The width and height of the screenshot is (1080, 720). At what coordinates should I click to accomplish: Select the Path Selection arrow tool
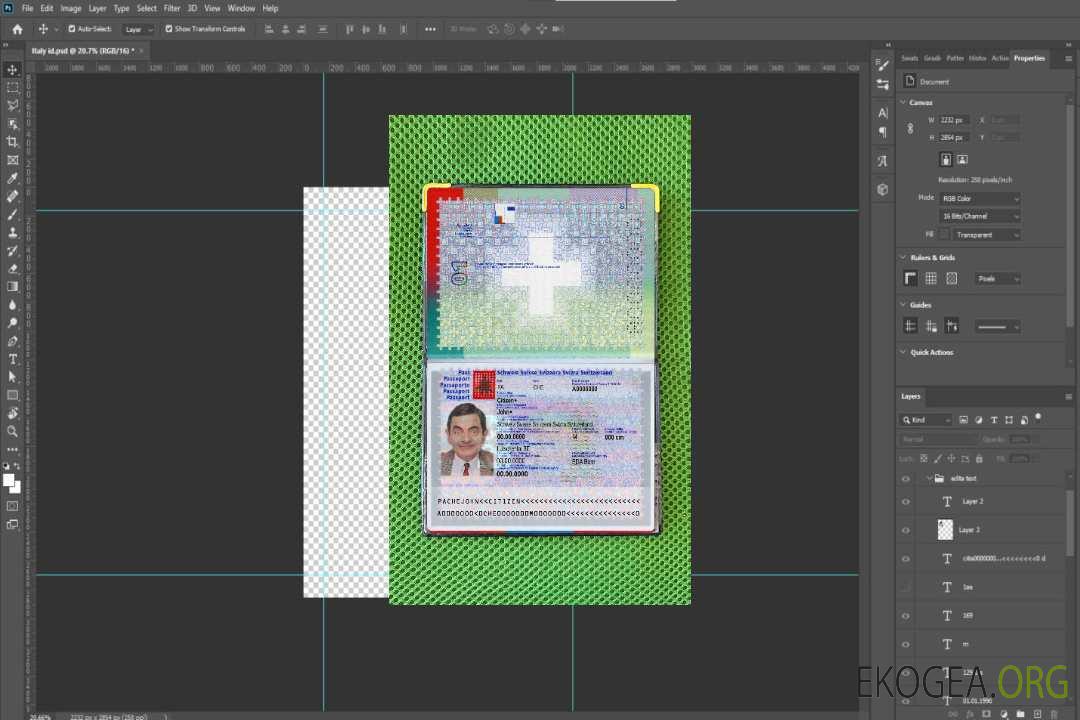coord(12,377)
